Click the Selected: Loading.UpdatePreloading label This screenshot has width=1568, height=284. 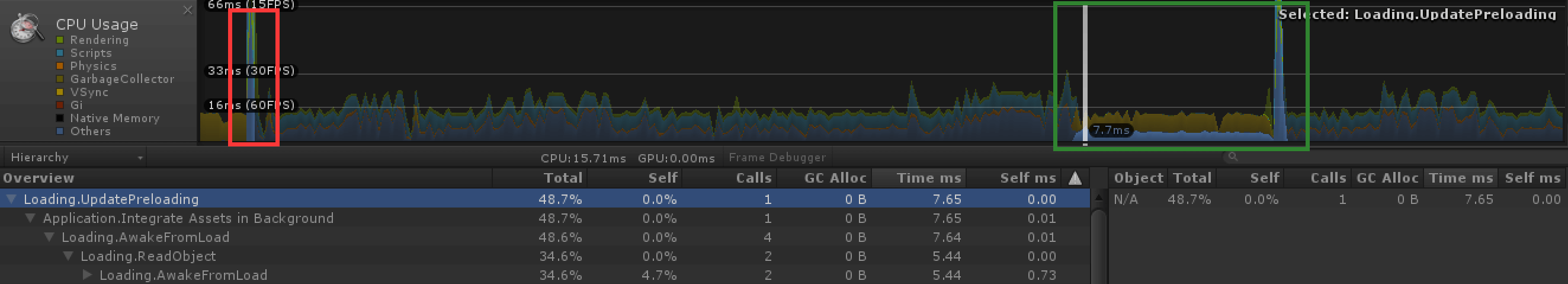(1417, 14)
